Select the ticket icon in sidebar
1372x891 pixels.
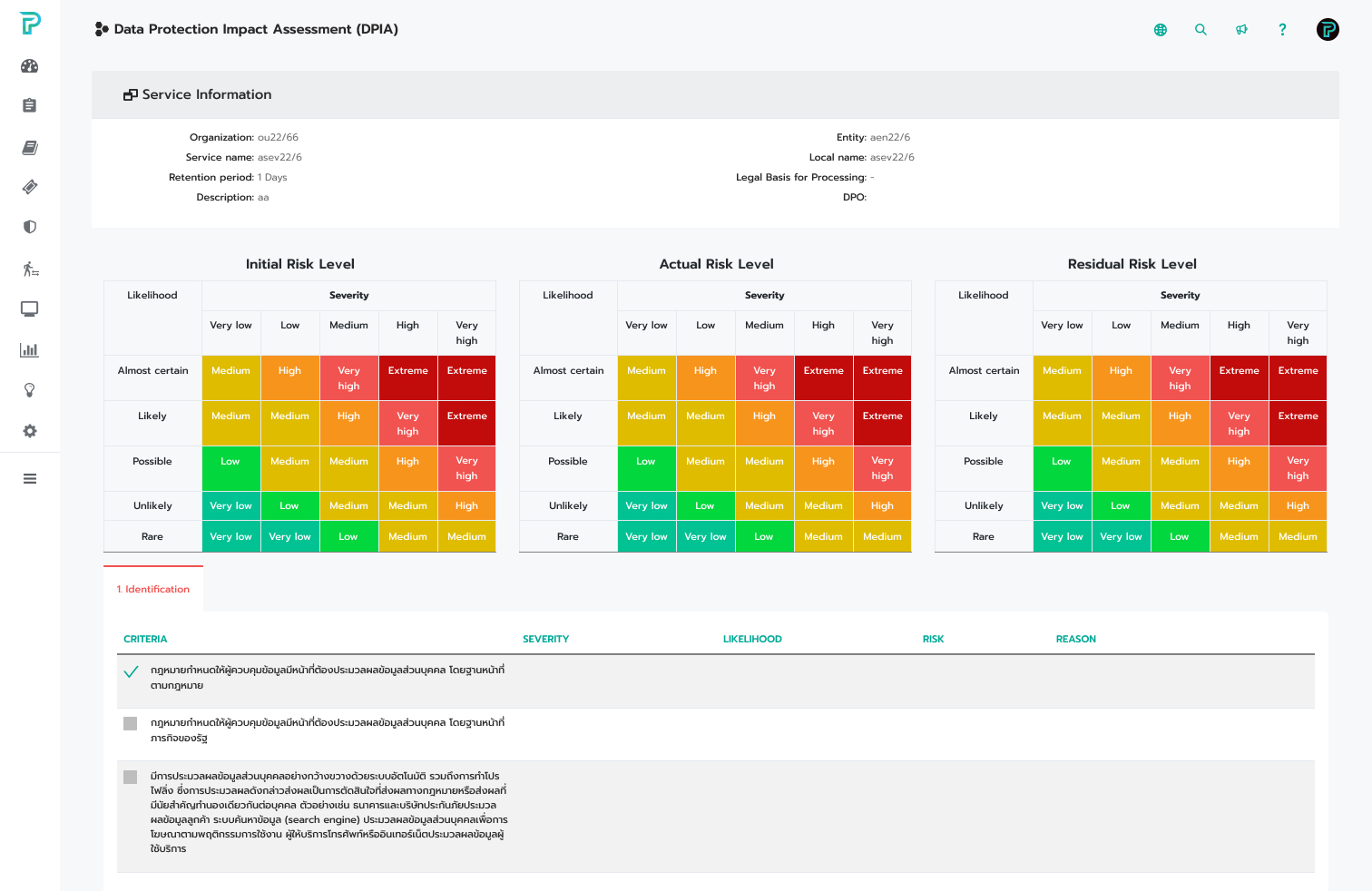tap(29, 187)
